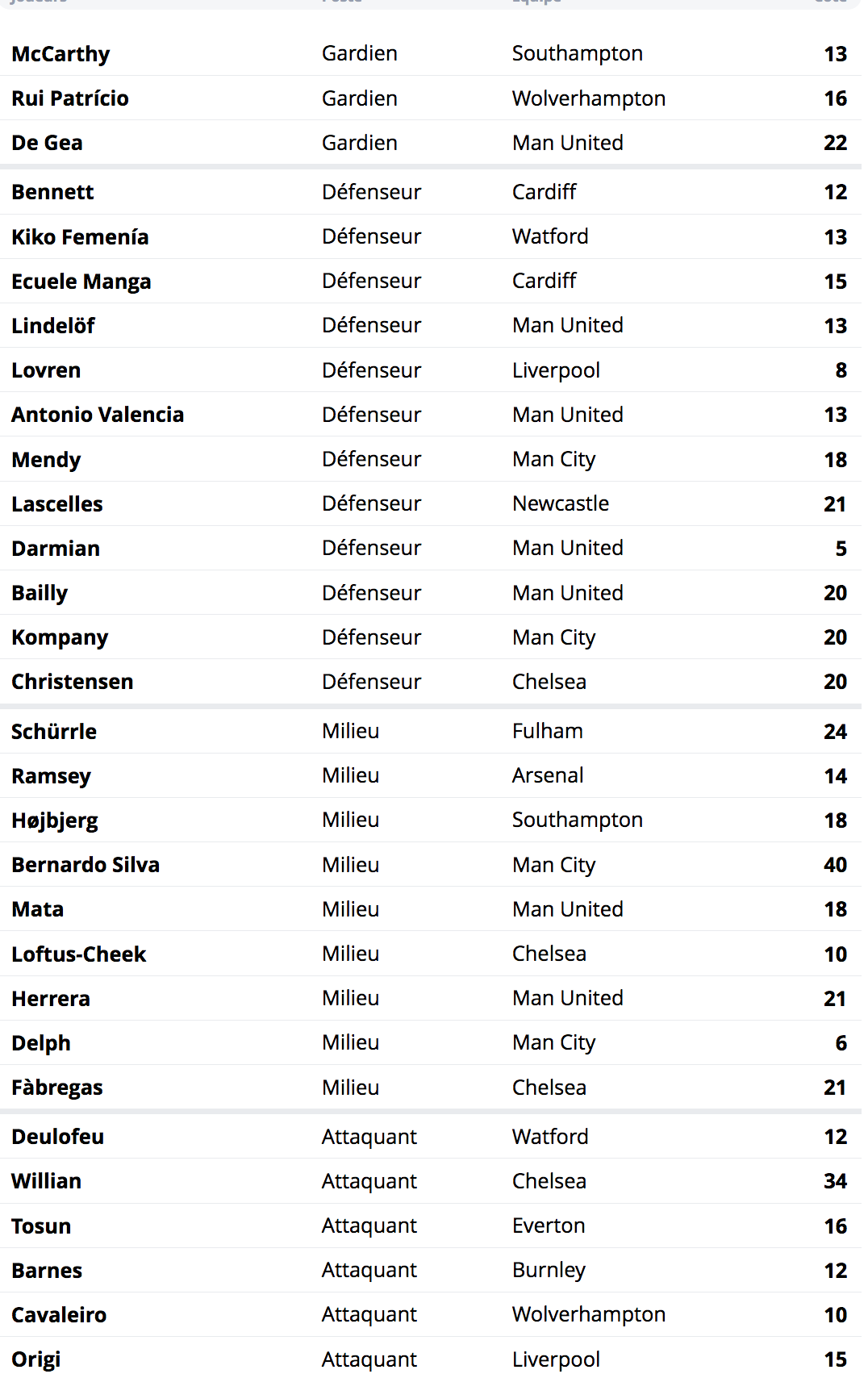The width and height of the screenshot is (868, 1378).
Task: Open Lindelöf player entry
Action: 431,325
